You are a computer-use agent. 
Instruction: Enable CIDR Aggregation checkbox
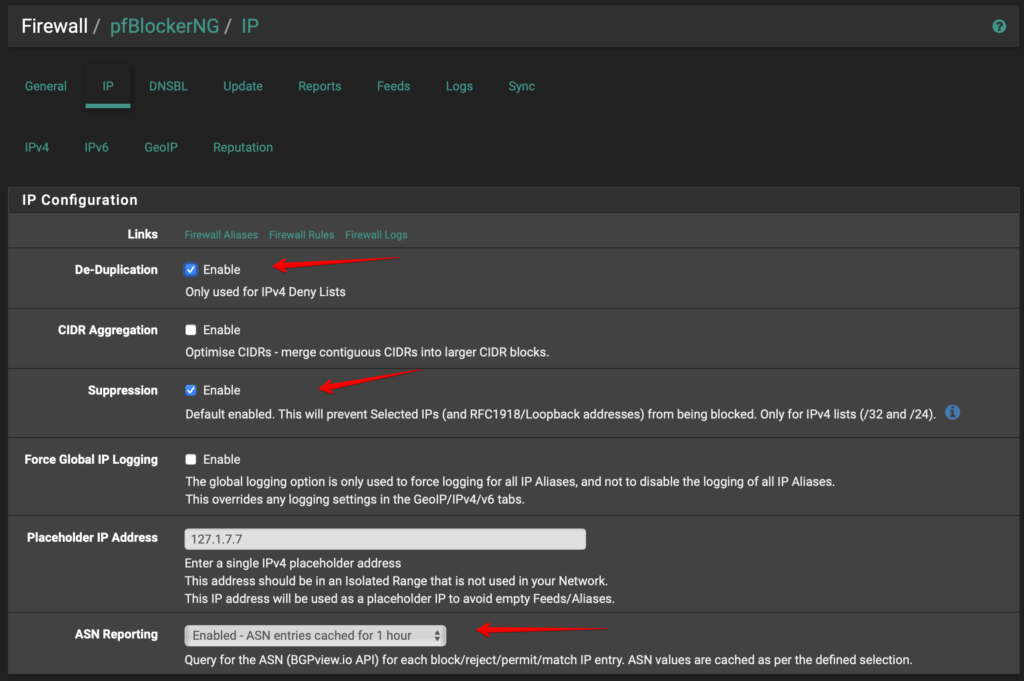[191, 330]
